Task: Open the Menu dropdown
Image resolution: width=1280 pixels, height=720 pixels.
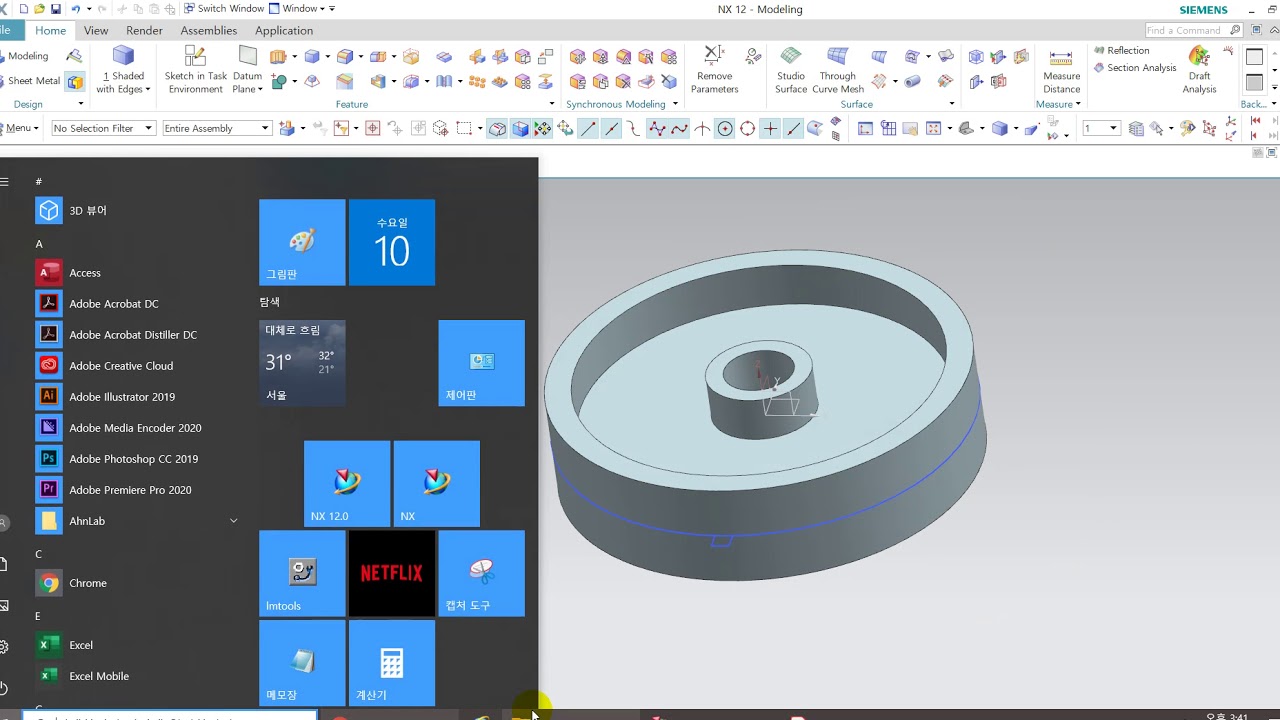Action: 21,128
